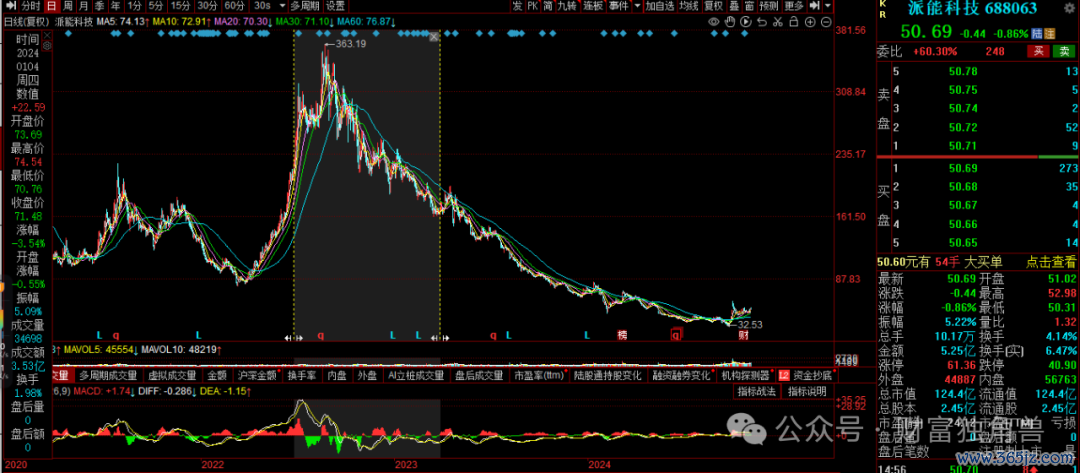Zoom in with the plus circle icon

tap(810, 22)
